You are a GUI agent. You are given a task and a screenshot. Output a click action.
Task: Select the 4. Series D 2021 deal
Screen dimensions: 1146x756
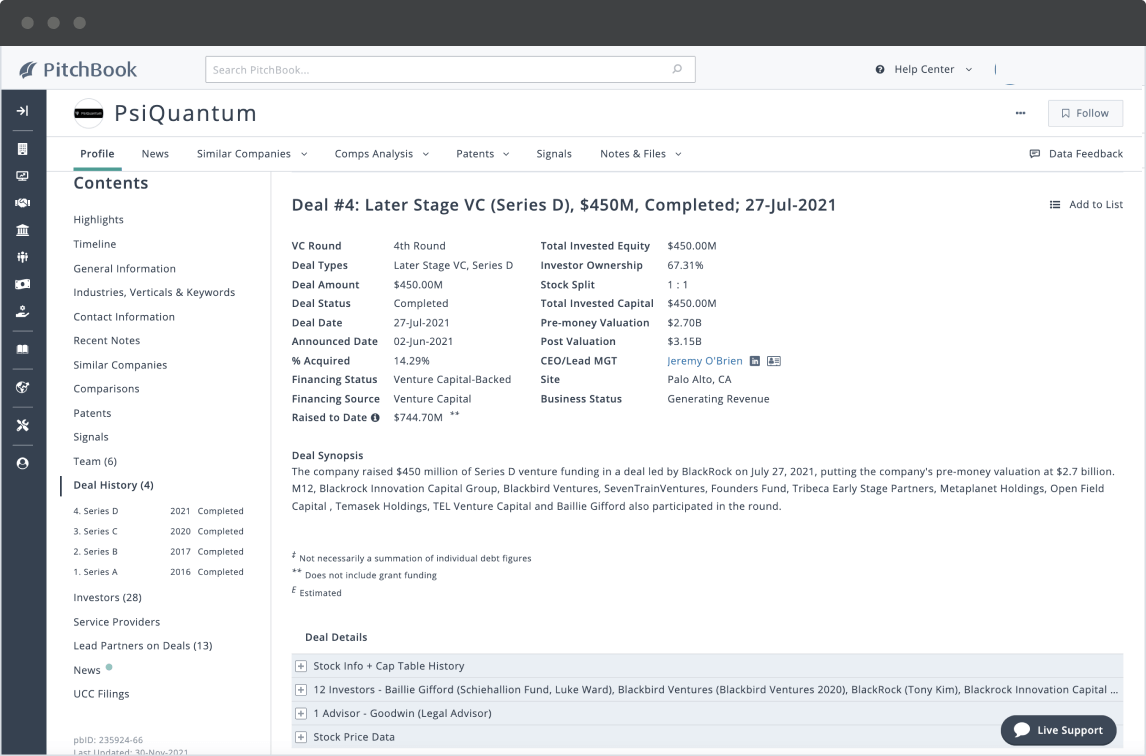159,511
